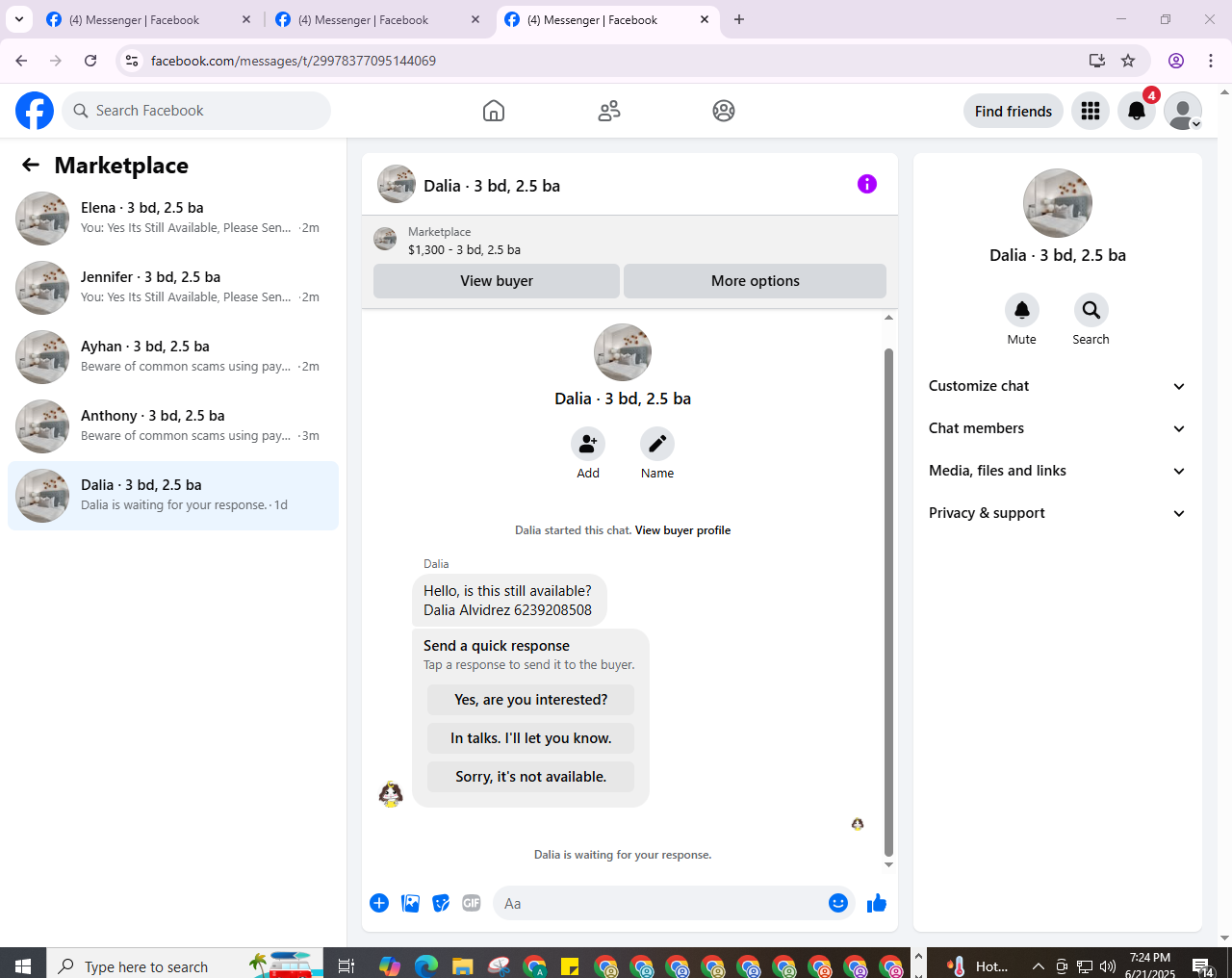Go to the Home feed icon
Viewport: 1232px width, 978px height.
pyautogui.click(x=494, y=111)
